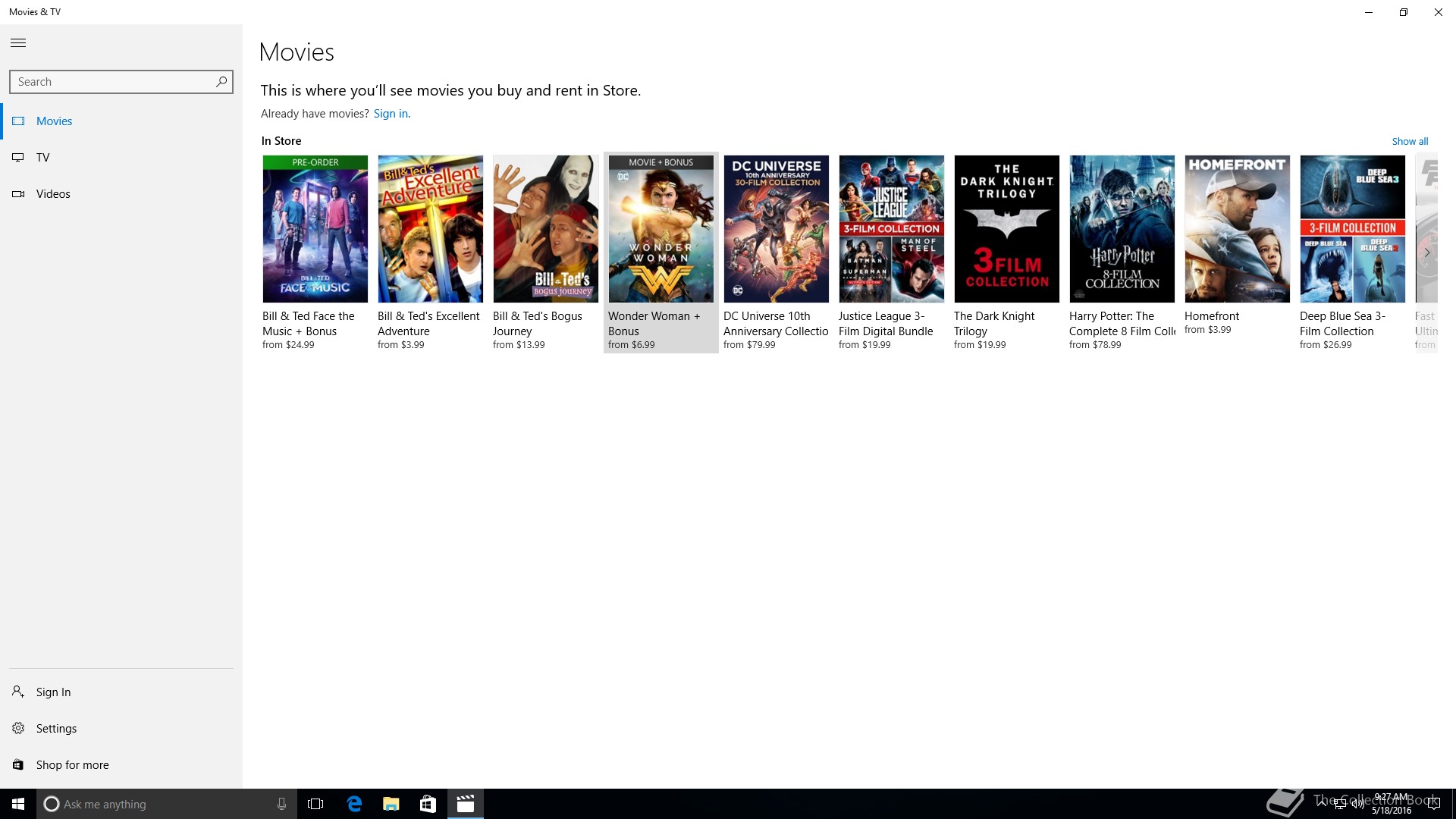Click 'Bill & Ted Face the Music + Bonus' title
This screenshot has height=819, width=1456.
309,324
